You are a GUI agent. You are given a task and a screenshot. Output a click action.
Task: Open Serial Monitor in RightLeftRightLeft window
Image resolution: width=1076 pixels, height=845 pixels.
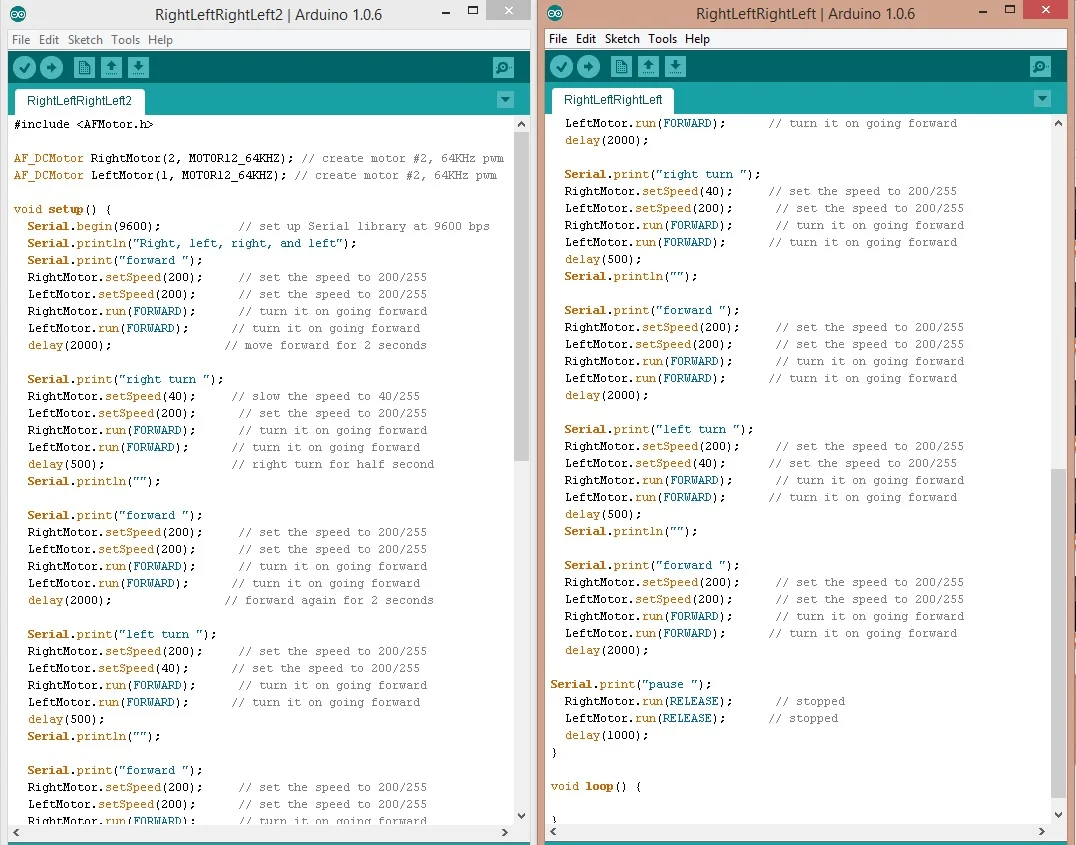pyautogui.click(x=1040, y=67)
